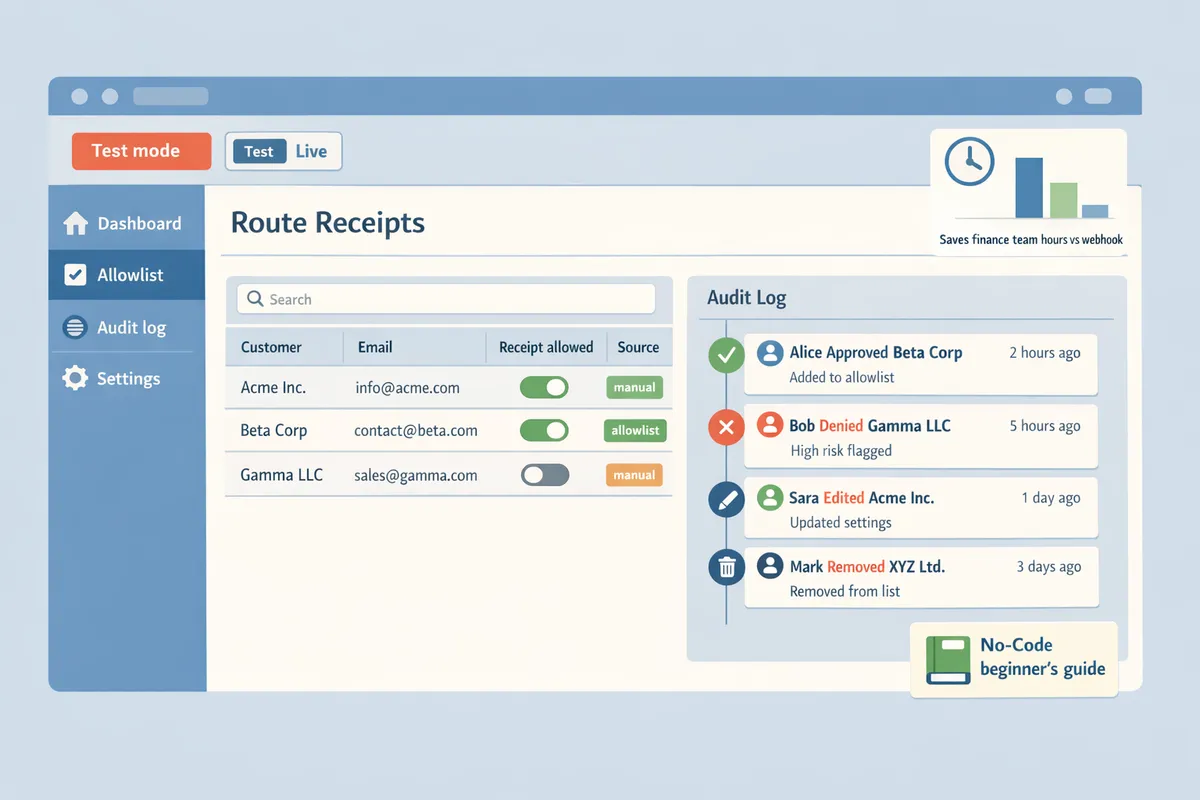Select the pencil edit icon next to Sara's entry
The height and width of the screenshot is (800, 1200).
coord(725,497)
